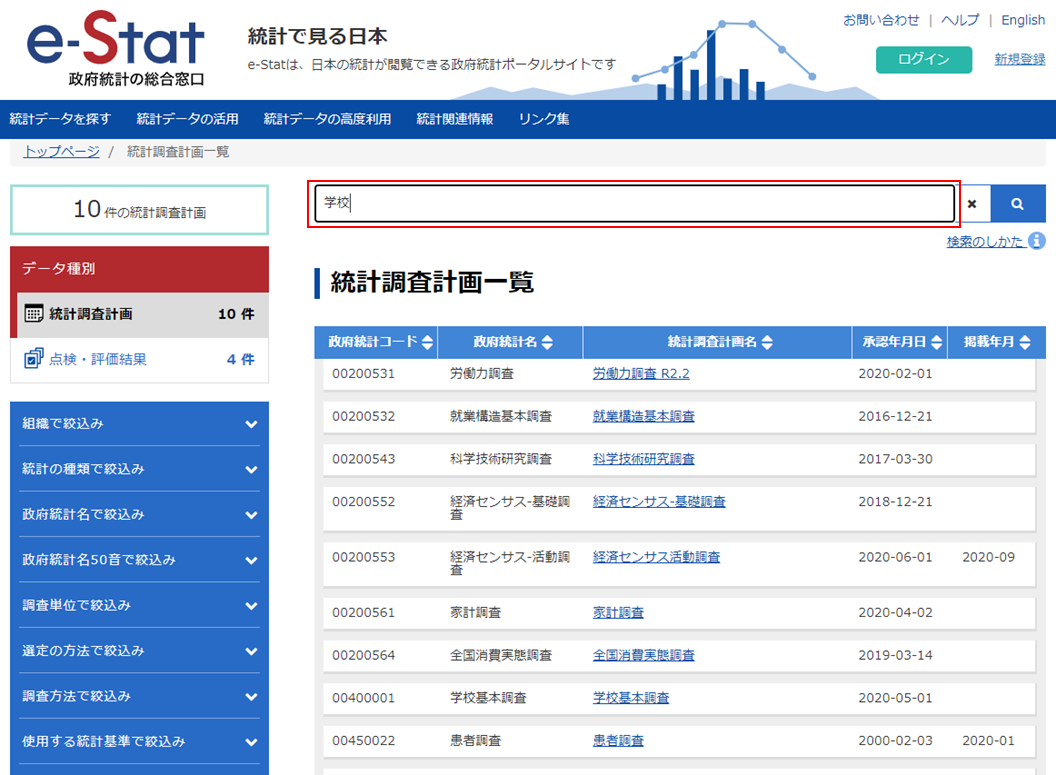Open お問い合わせ link

(881, 20)
